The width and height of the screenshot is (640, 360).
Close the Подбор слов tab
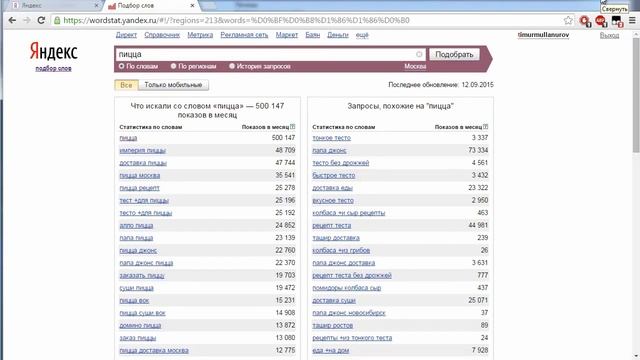tap(192, 6)
